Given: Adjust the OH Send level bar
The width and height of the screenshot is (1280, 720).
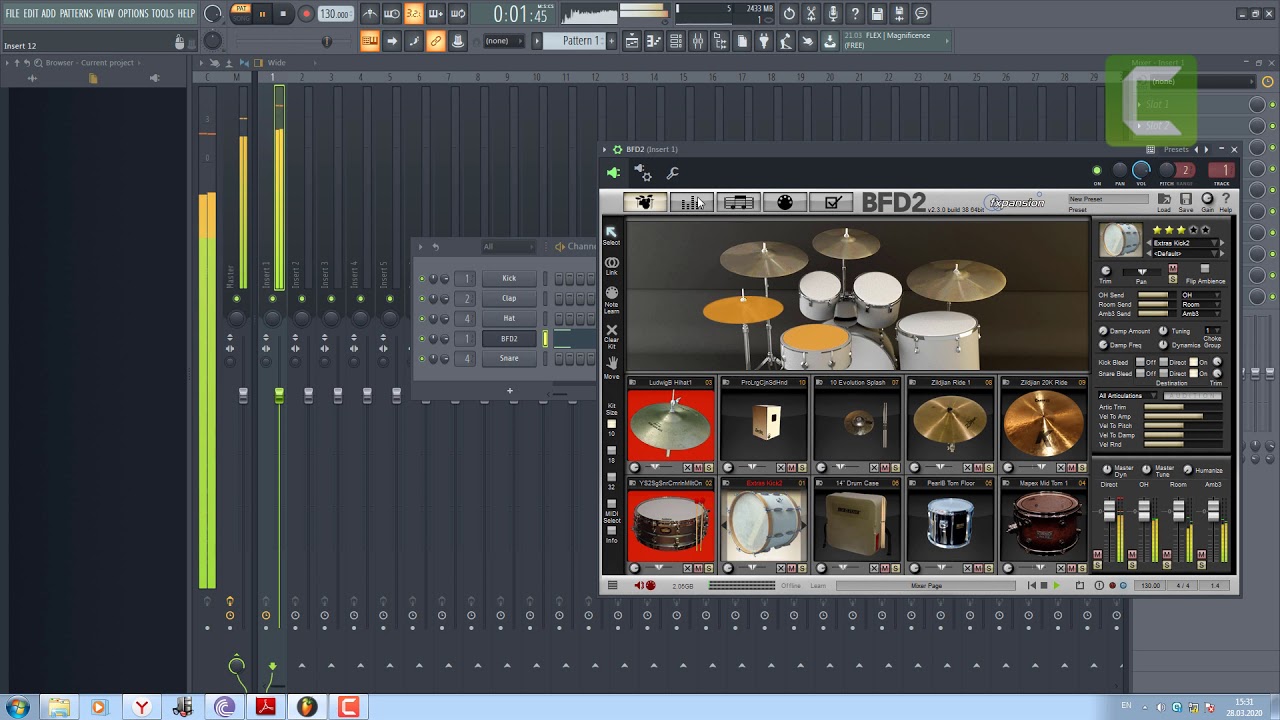Looking at the screenshot, I should [1155, 295].
